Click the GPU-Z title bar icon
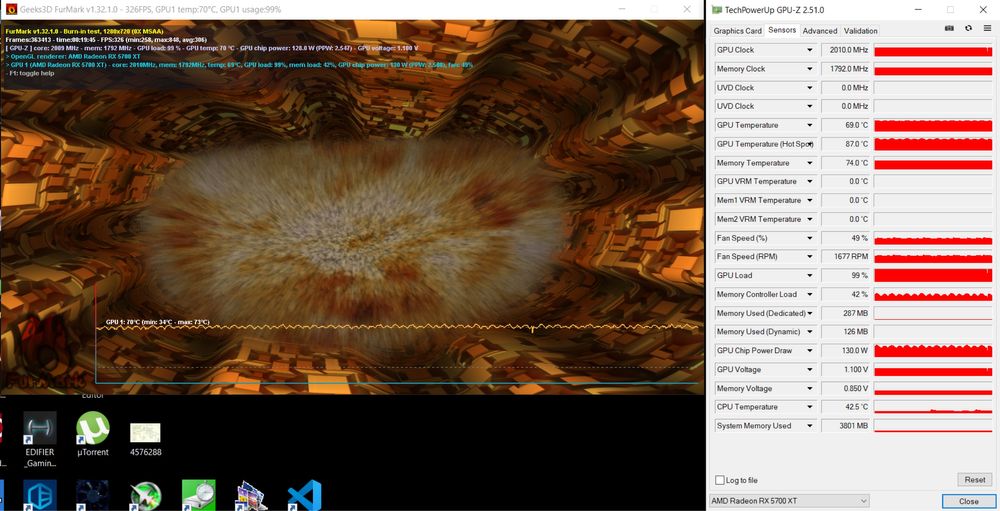 [x=717, y=10]
